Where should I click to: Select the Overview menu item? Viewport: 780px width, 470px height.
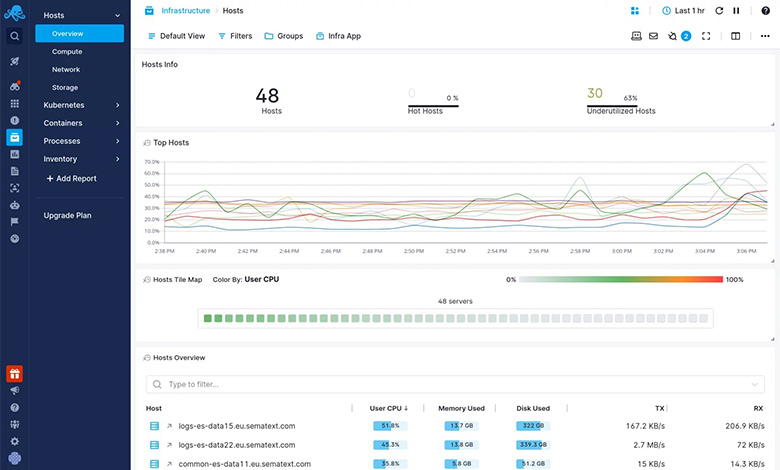(80, 33)
